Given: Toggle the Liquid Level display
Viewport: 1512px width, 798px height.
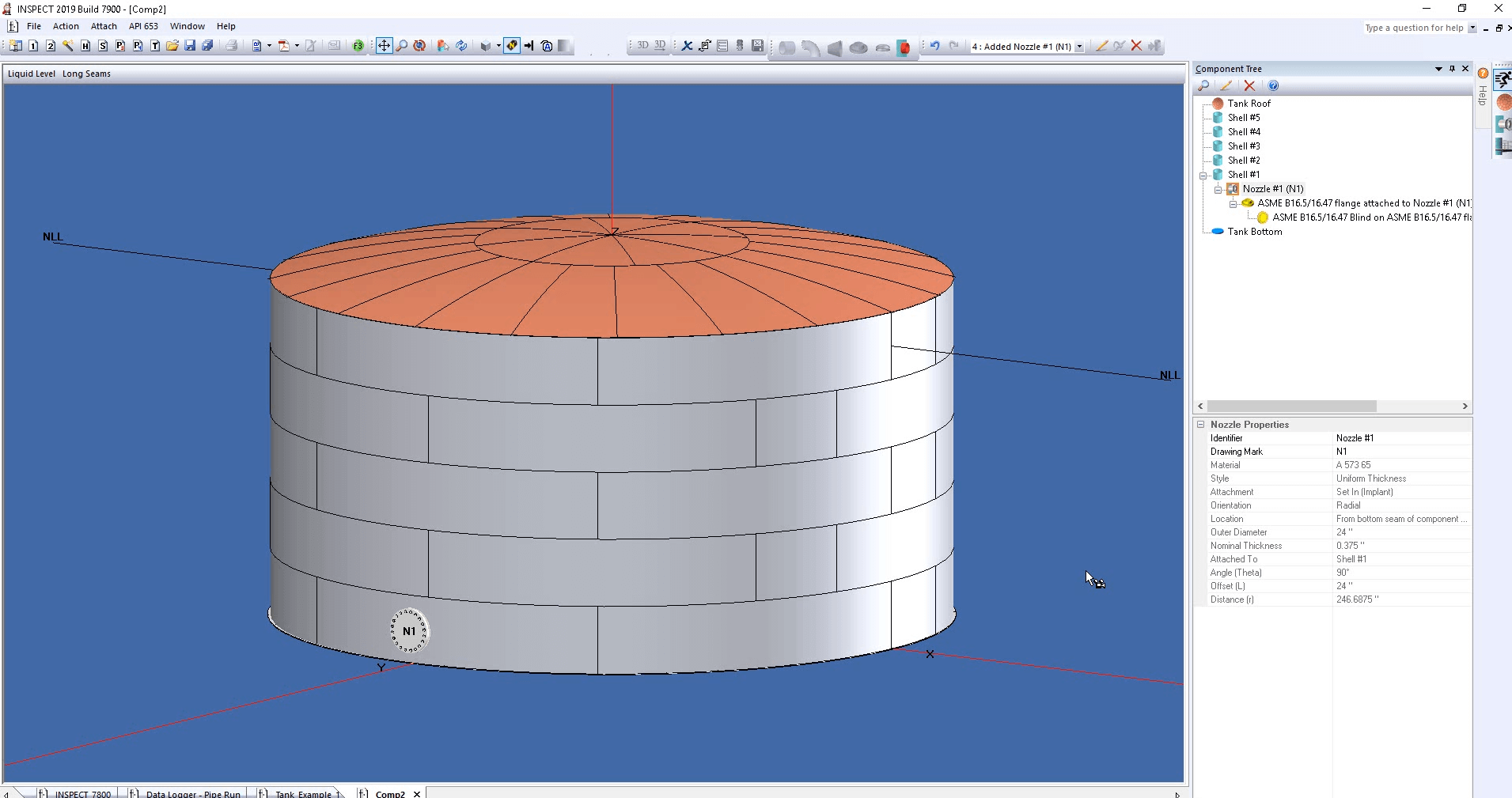Looking at the screenshot, I should pyautogui.click(x=32, y=74).
